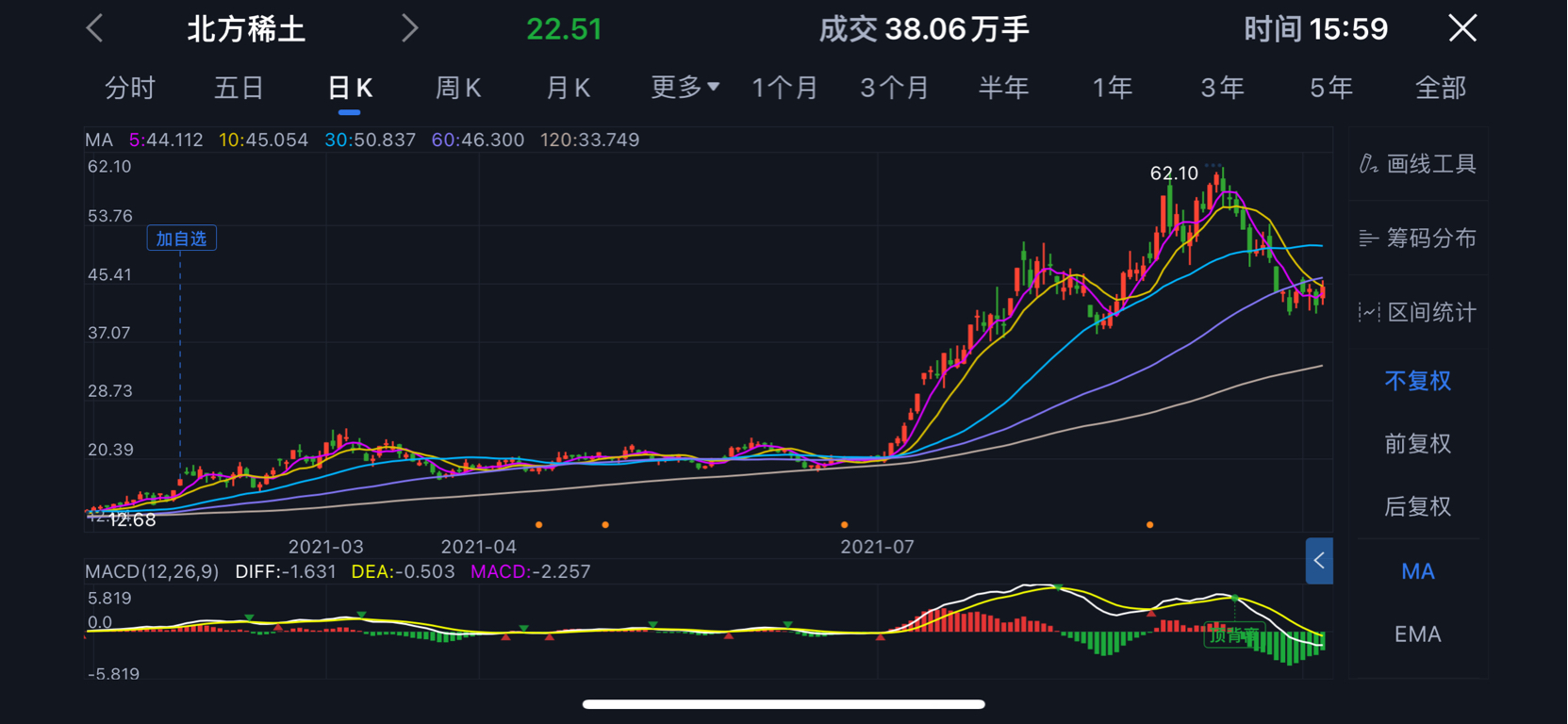Click time label 时间 15:59
Screen dimensions: 1568x724
pyautogui.click(x=1315, y=29)
